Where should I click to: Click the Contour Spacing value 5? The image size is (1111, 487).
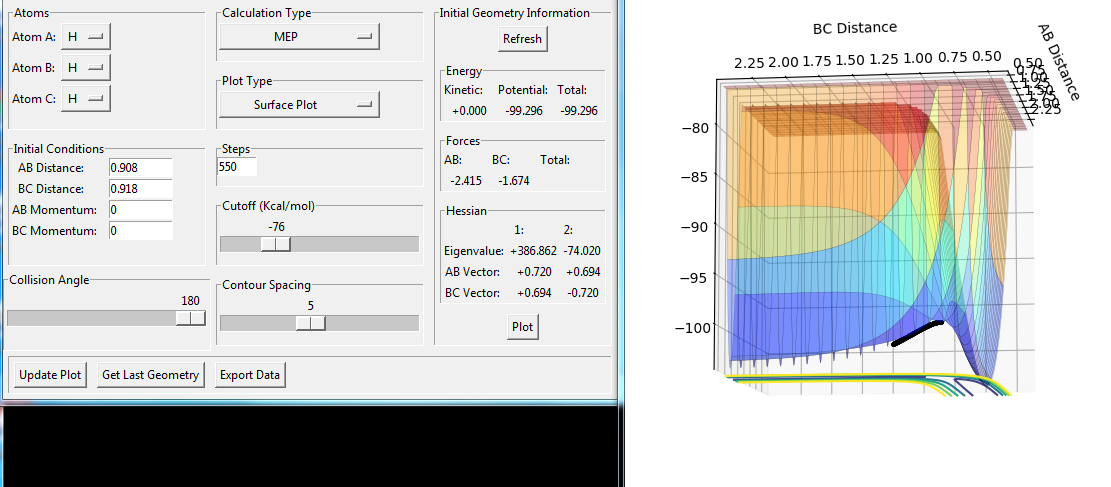click(311, 306)
